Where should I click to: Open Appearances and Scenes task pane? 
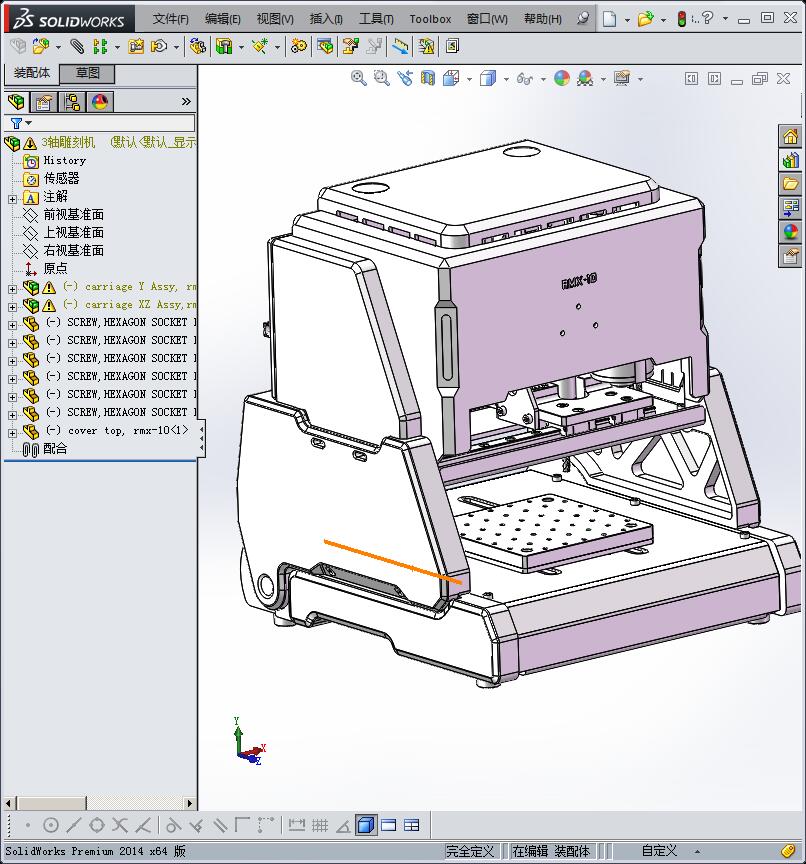coord(791,232)
